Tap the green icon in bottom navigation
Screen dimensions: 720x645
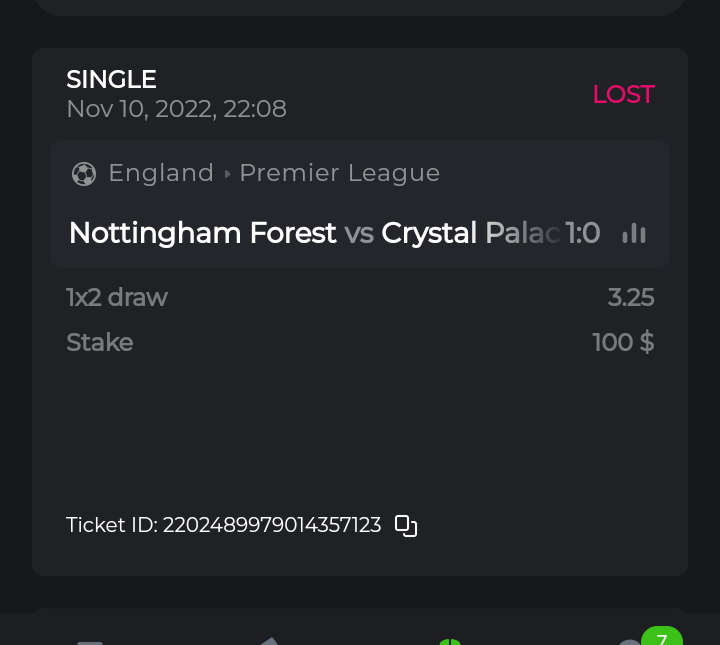click(450, 641)
